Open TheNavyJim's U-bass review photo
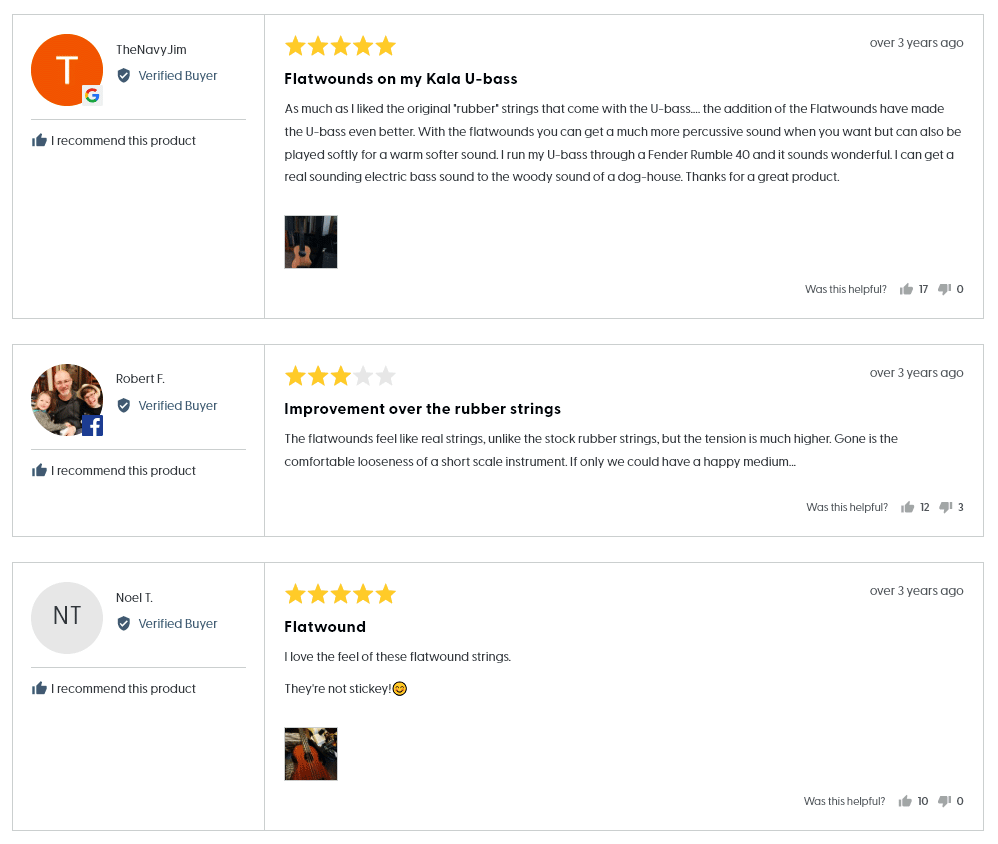The height and width of the screenshot is (844, 998). [x=311, y=242]
